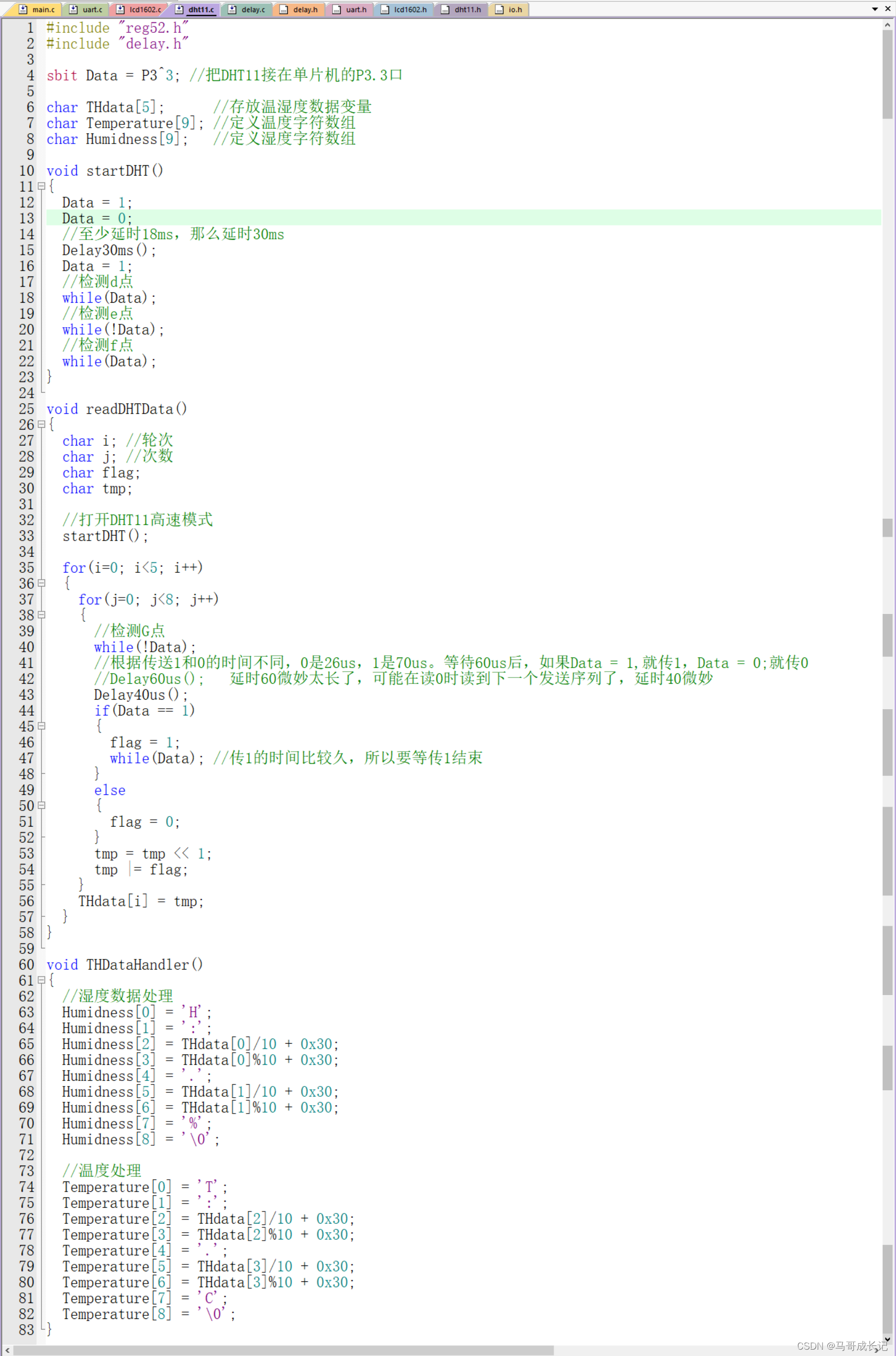Click the file icon on dht11.h tab
Viewport: 896px width, 1356px height.
pyautogui.click(x=445, y=9)
